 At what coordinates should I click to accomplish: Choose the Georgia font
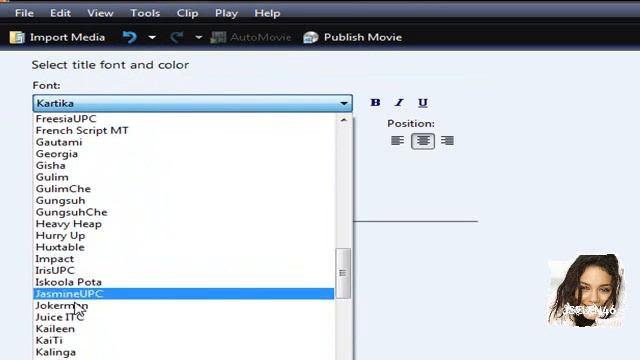[183, 154]
